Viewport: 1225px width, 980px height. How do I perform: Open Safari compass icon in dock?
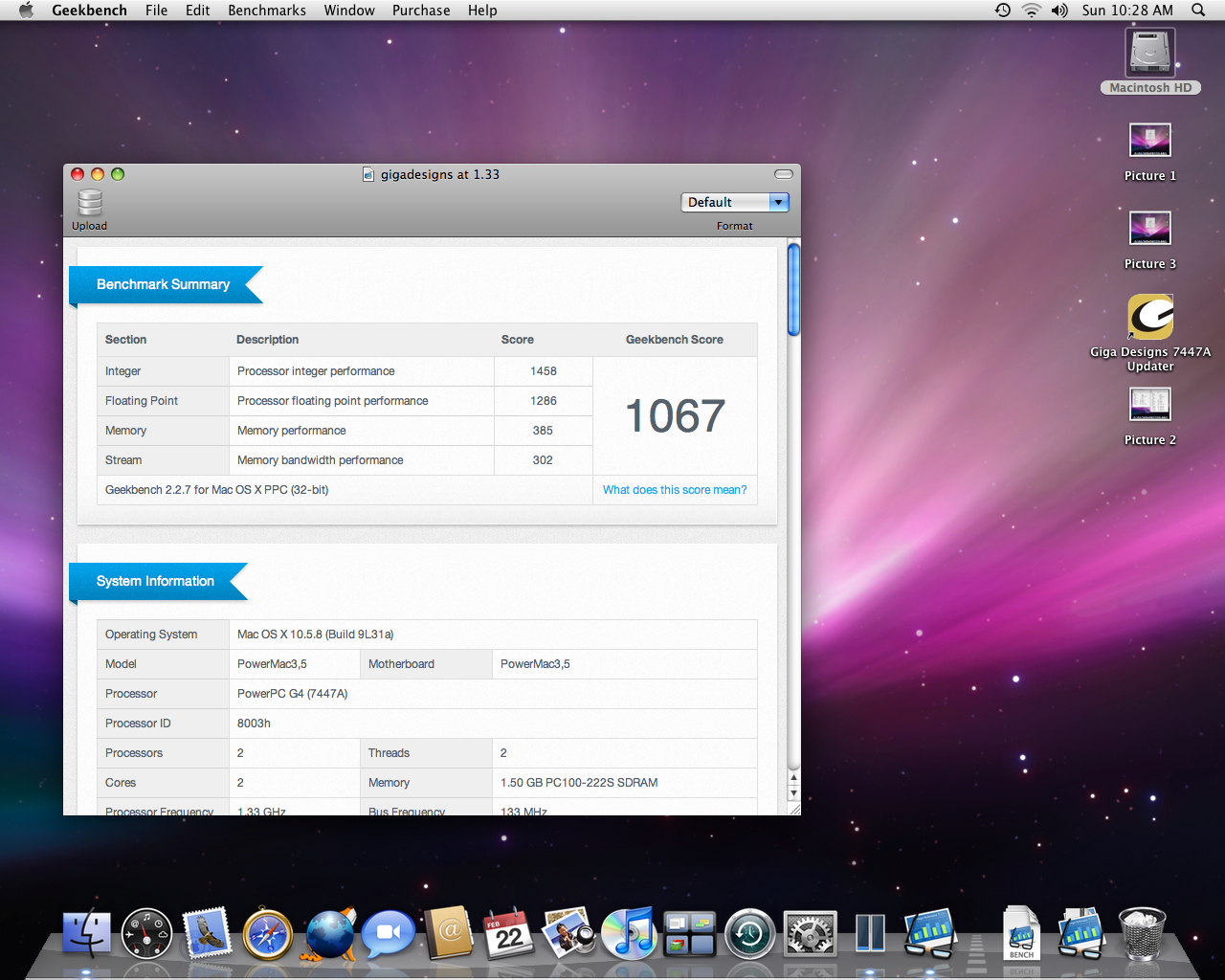pos(267,934)
